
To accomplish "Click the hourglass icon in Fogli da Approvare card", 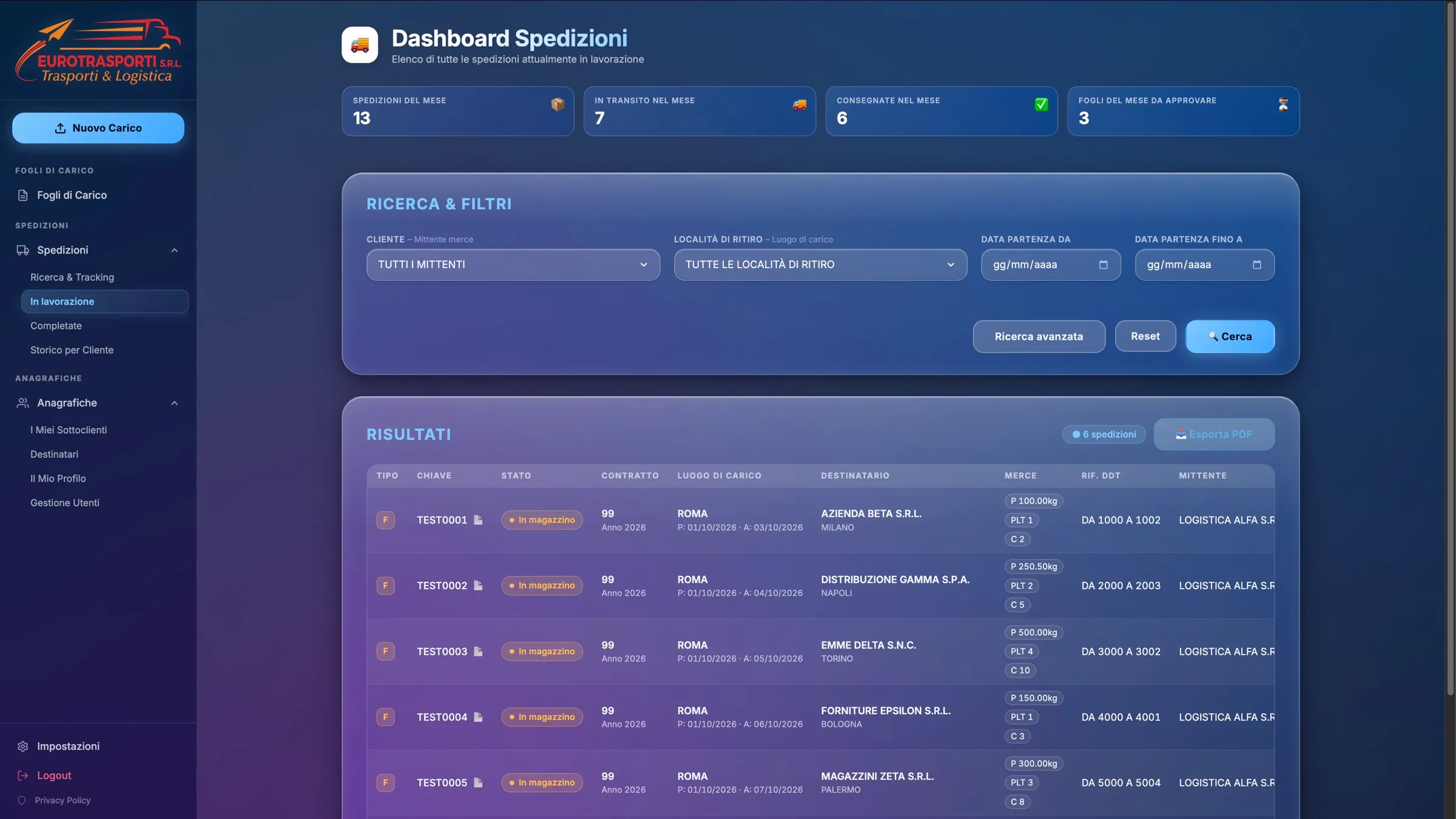I will (1283, 104).
